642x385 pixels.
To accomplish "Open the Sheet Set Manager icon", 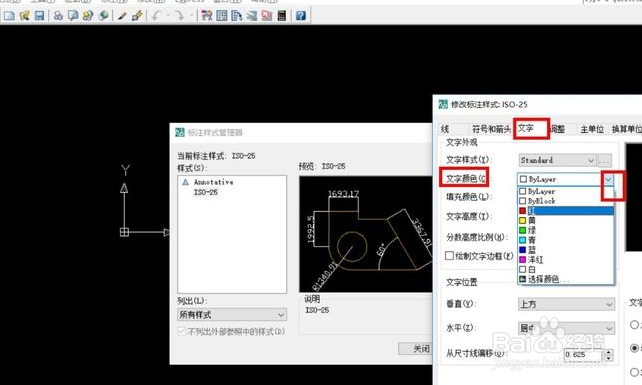I will click(251, 16).
